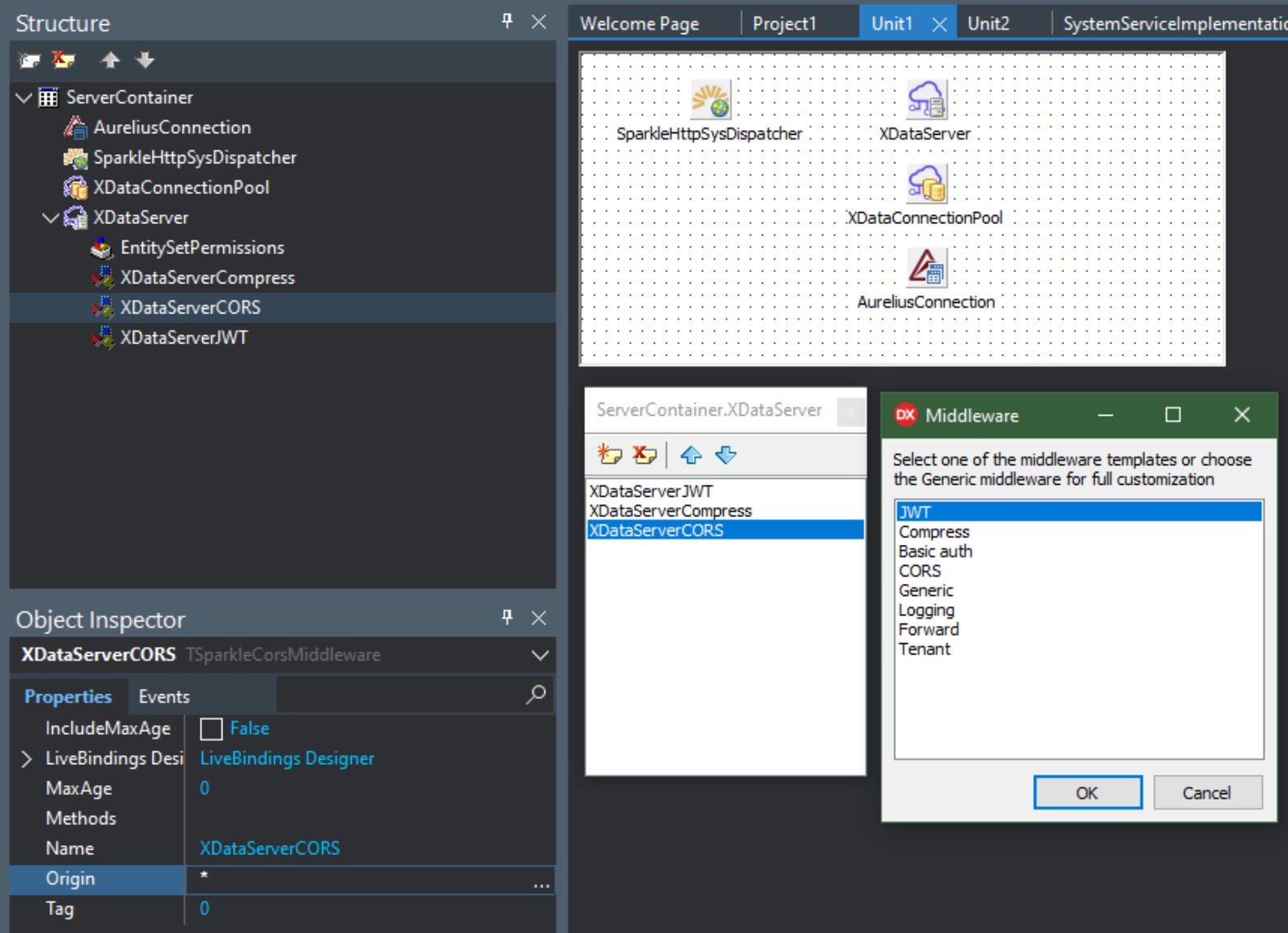This screenshot has height=933, width=1288.
Task: Move selected item down in Structure toolbar
Action: pyautogui.click(x=144, y=60)
